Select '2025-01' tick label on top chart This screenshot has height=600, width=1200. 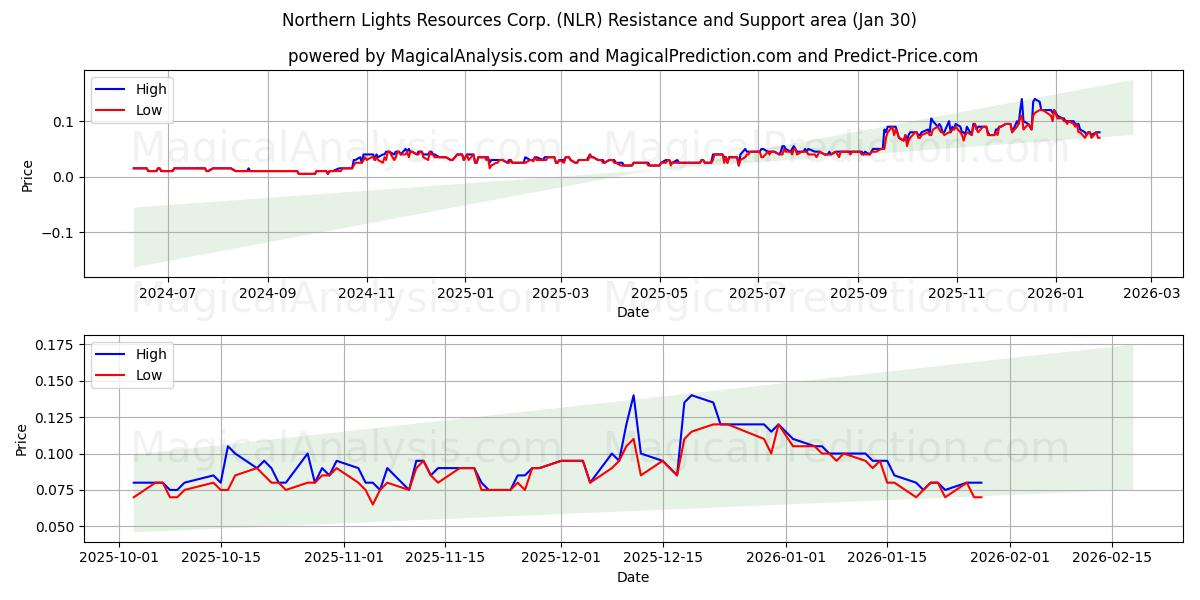(x=465, y=293)
